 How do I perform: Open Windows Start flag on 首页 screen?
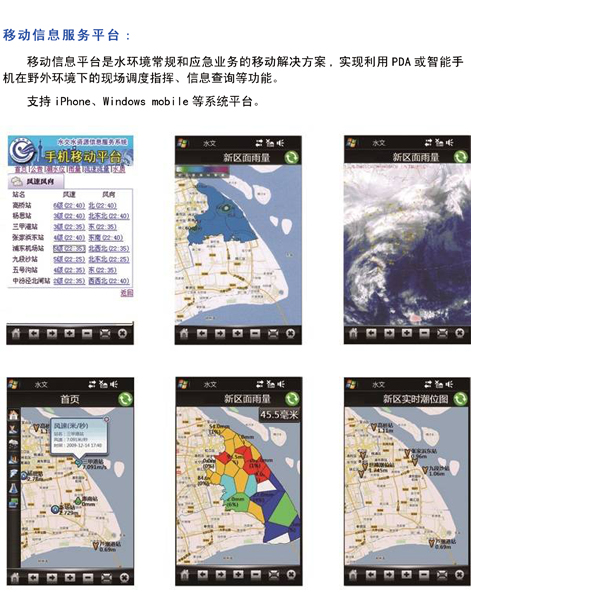tap(13, 384)
